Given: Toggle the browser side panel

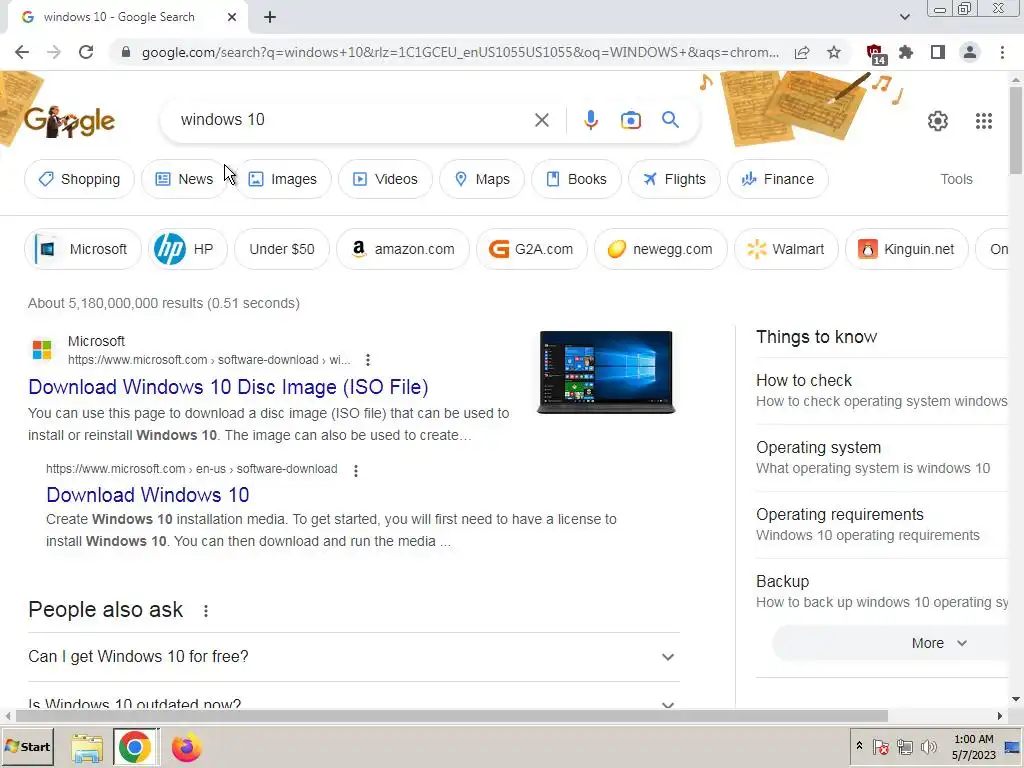Looking at the screenshot, I should [x=938, y=52].
